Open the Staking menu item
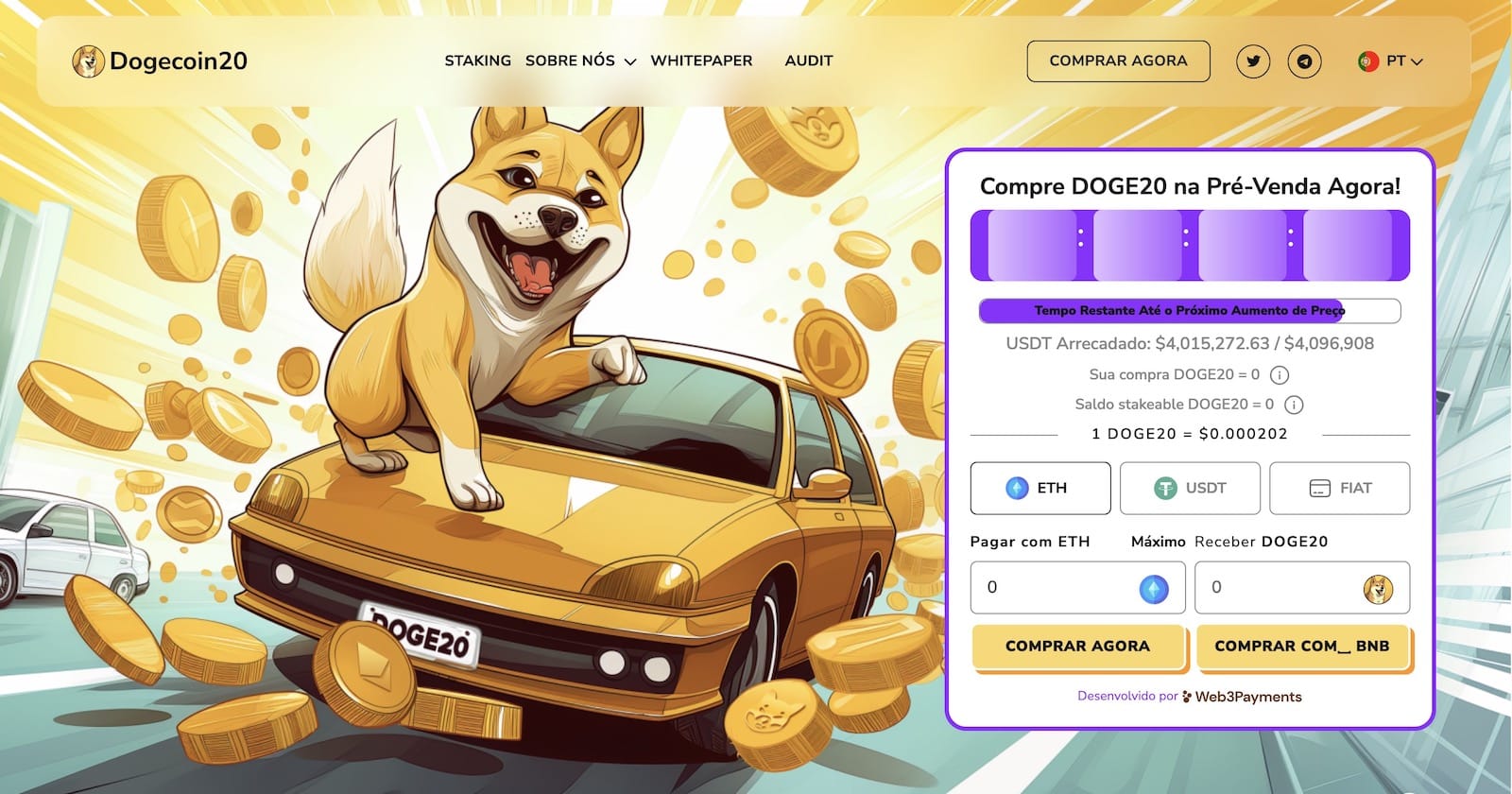The width and height of the screenshot is (1512, 794). pyautogui.click(x=478, y=60)
